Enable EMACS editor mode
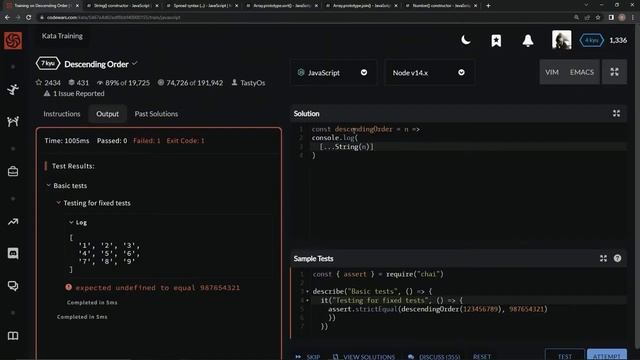 coord(582,72)
